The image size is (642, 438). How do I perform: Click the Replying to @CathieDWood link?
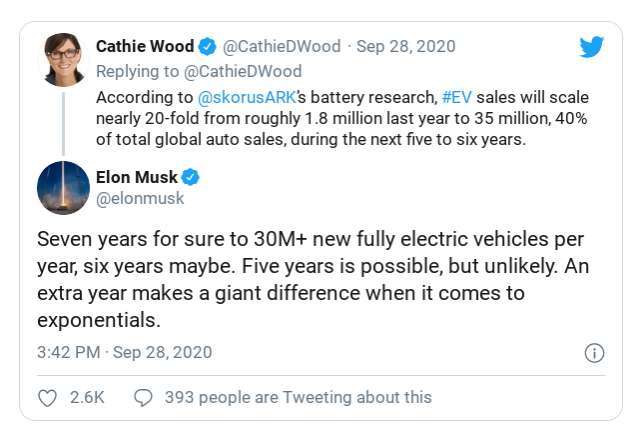[199, 71]
